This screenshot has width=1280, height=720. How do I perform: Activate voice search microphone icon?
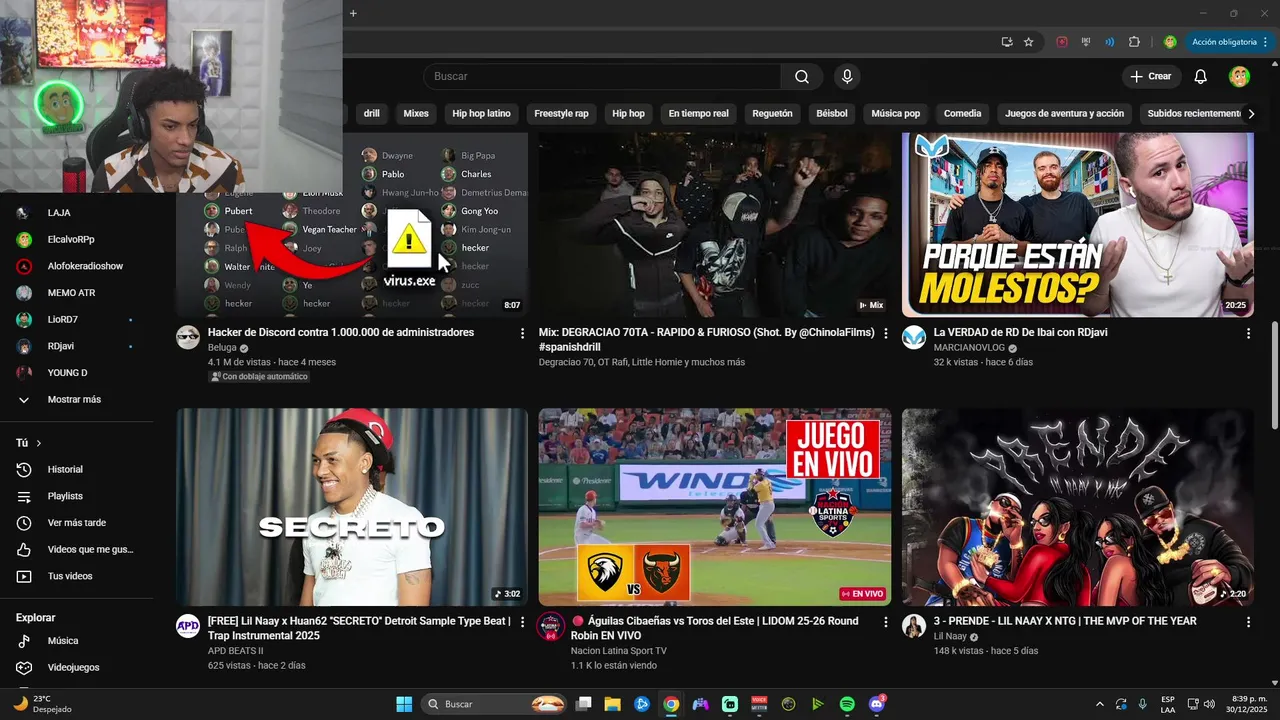(x=847, y=77)
